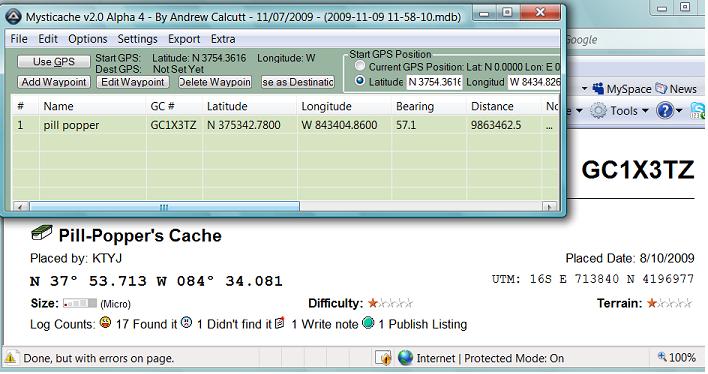Click the scrollbar right arrow in waypoint list

click(549, 207)
